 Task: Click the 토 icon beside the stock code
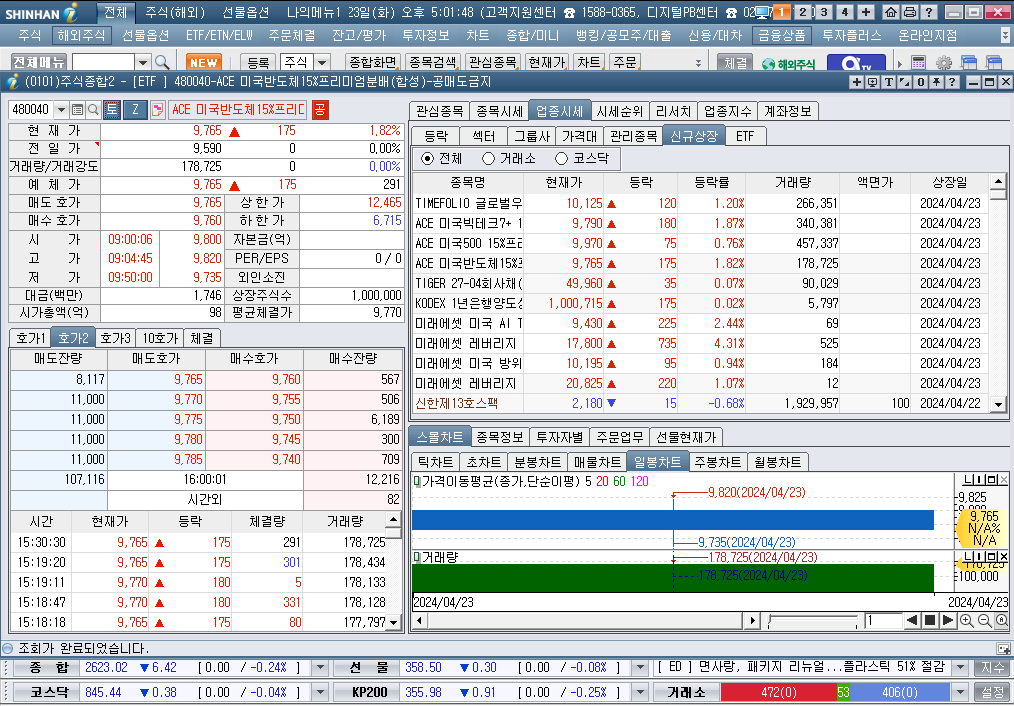[111, 110]
